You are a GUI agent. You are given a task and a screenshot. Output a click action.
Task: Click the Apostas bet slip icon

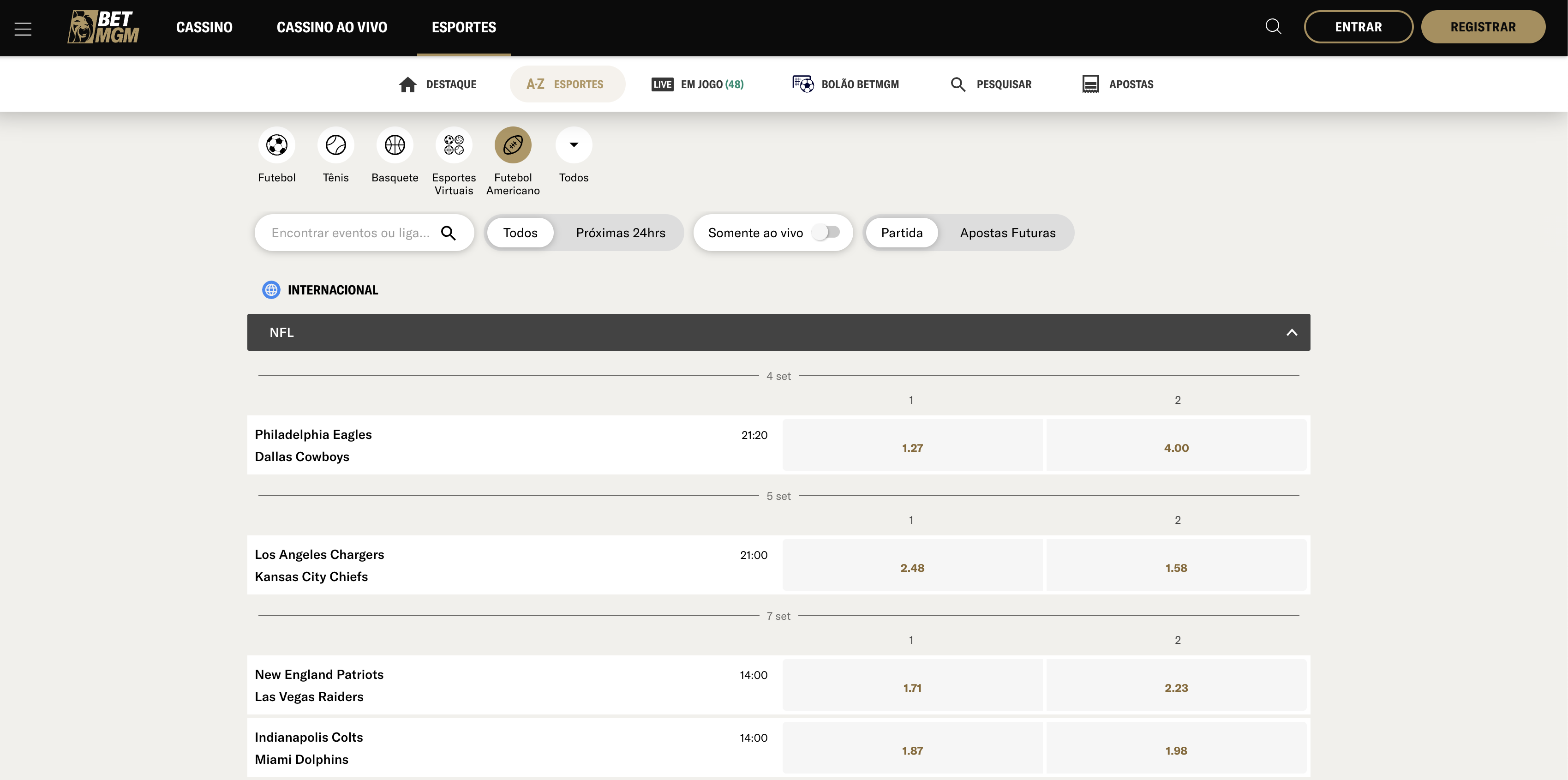coord(1091,84)
